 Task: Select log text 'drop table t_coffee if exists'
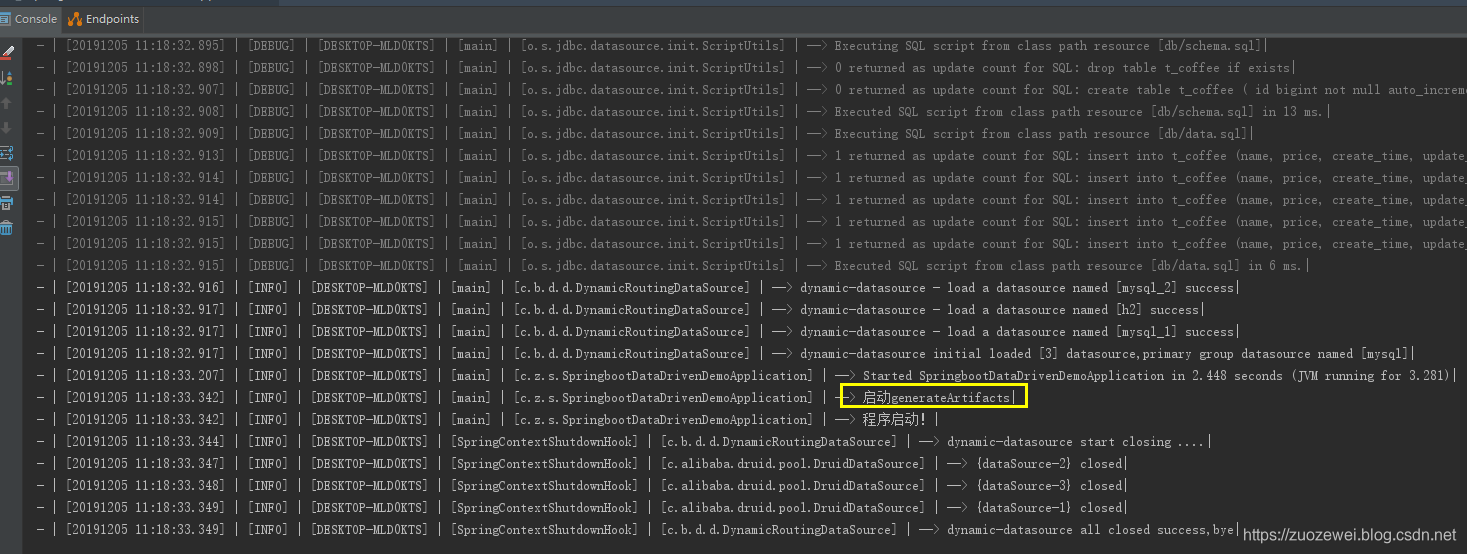(1190, 68)
